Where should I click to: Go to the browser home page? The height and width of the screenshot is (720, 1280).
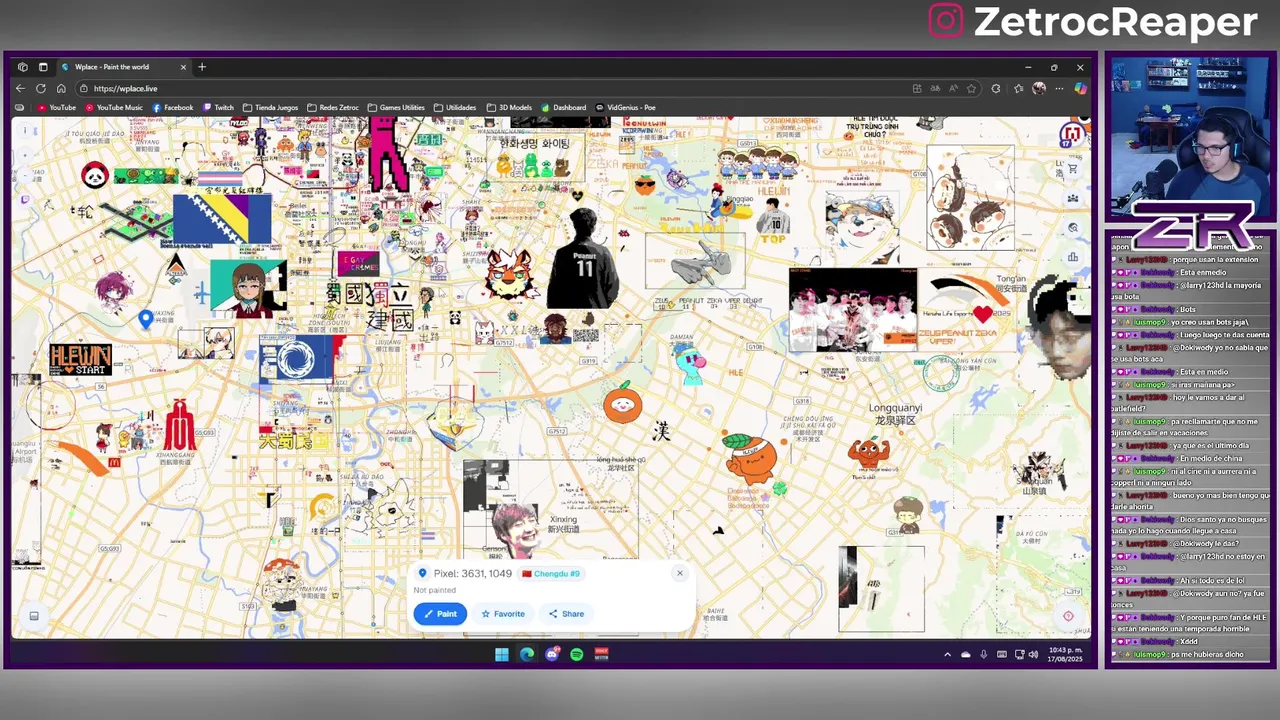61,88
